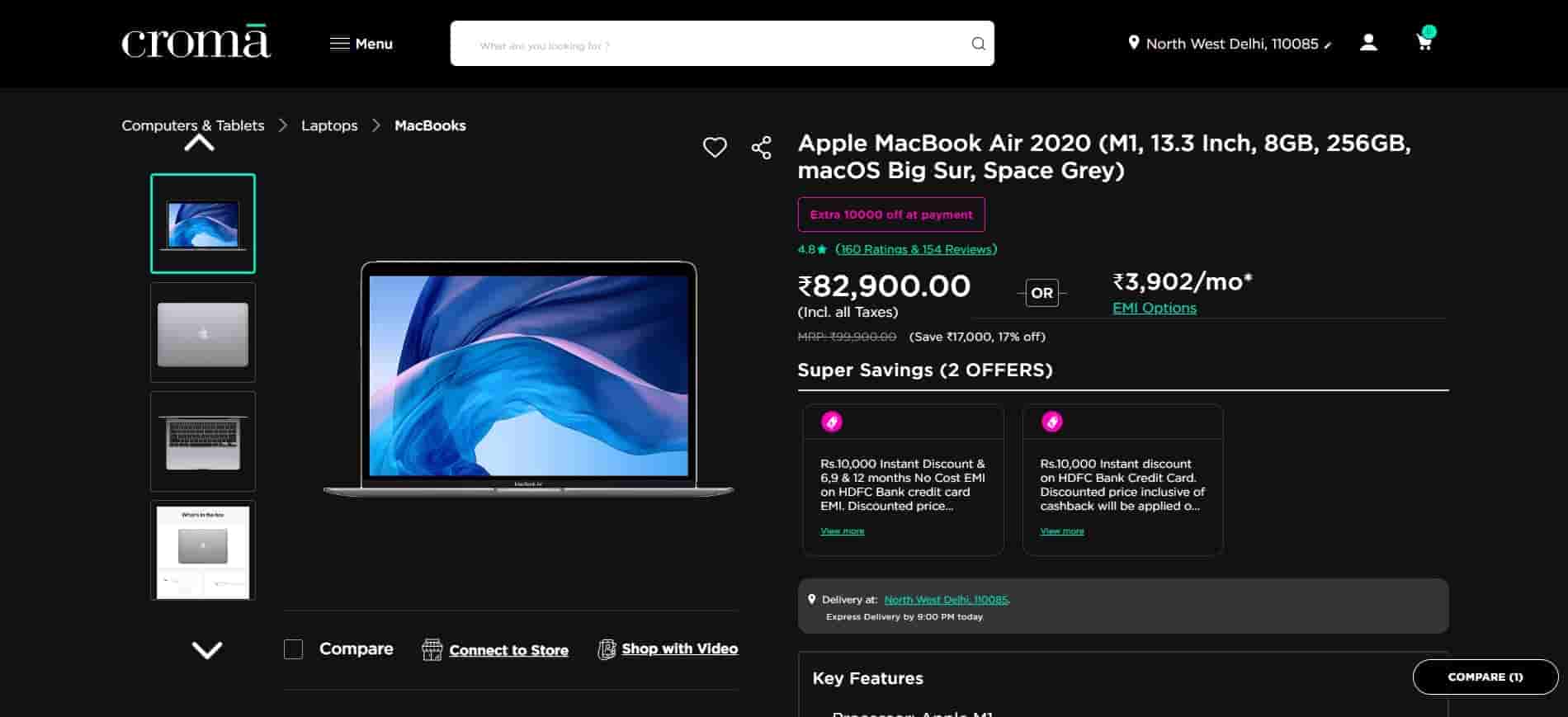Click the Croma logo
1568x717 pixels.
pos(196,43)
